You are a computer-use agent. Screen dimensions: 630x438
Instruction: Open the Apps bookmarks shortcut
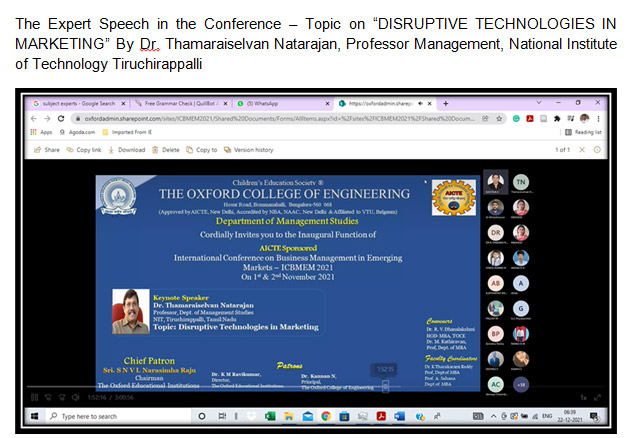click(41, 132)
